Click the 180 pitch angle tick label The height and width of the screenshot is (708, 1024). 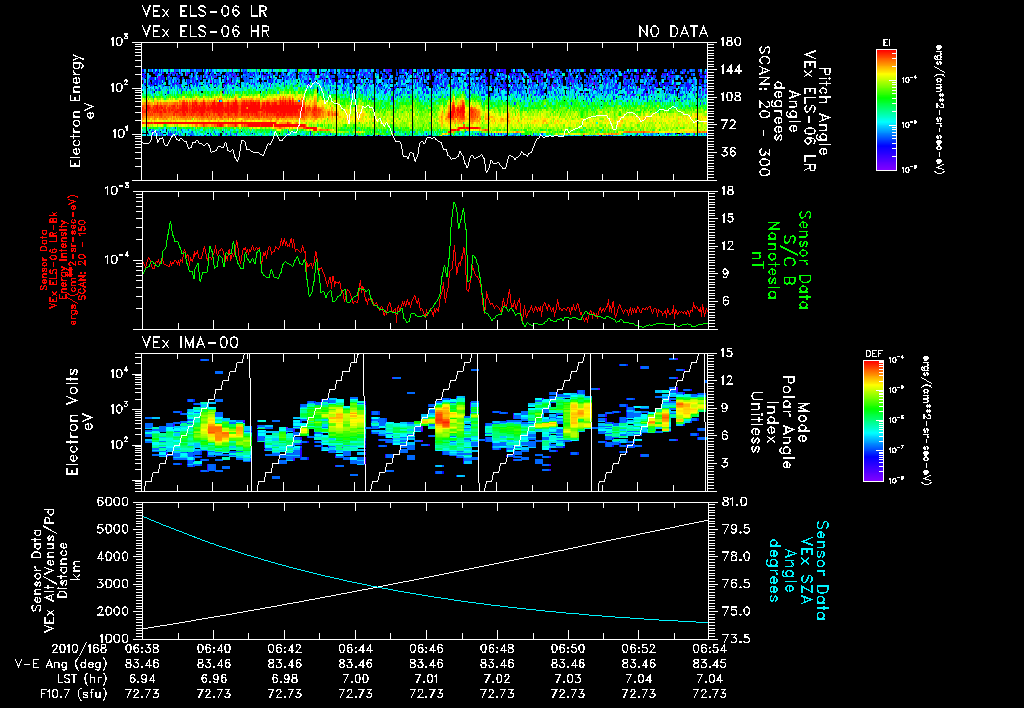click(x=731, y=42)
